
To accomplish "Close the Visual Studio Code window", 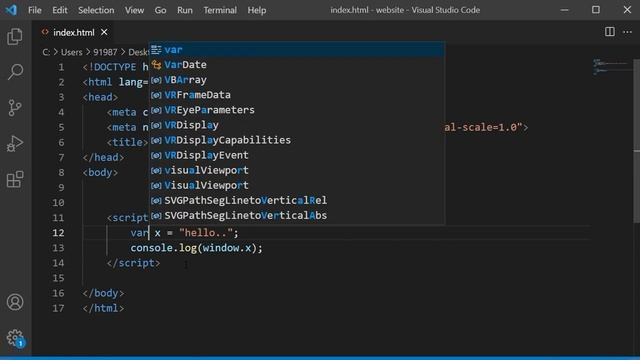I will (627, 10).
